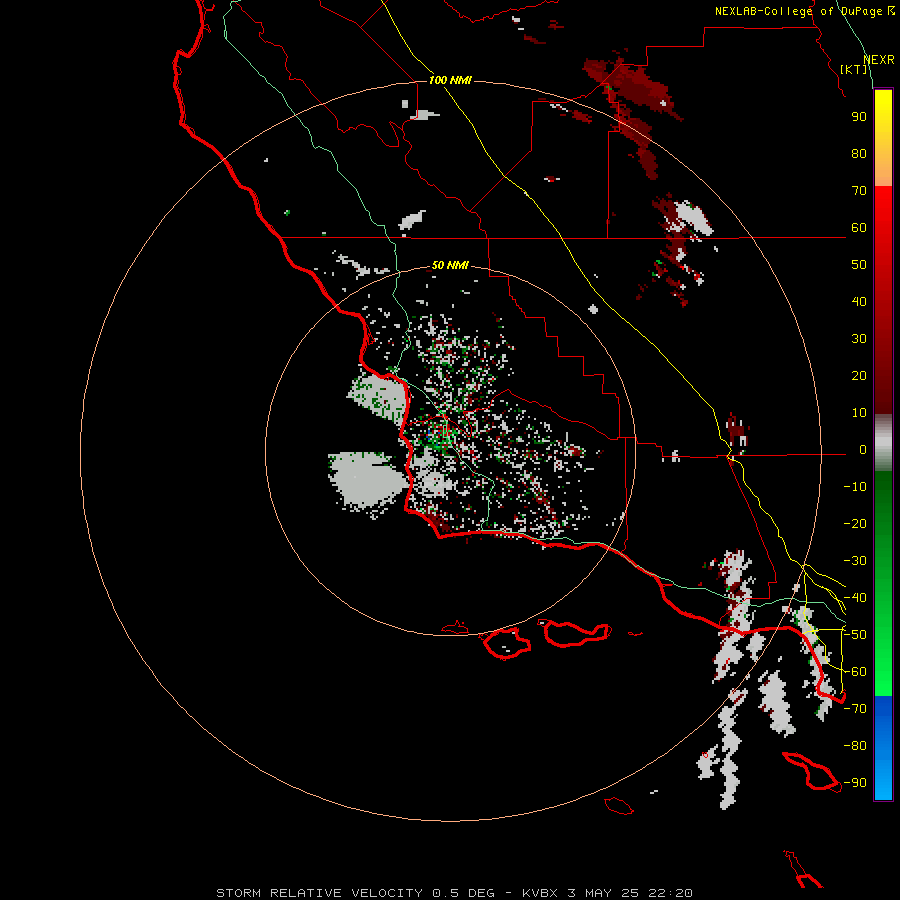Screen dimensions: 900x900
Task: Click the NEXLAB-College of DuPage credit text
Action: 804,11
